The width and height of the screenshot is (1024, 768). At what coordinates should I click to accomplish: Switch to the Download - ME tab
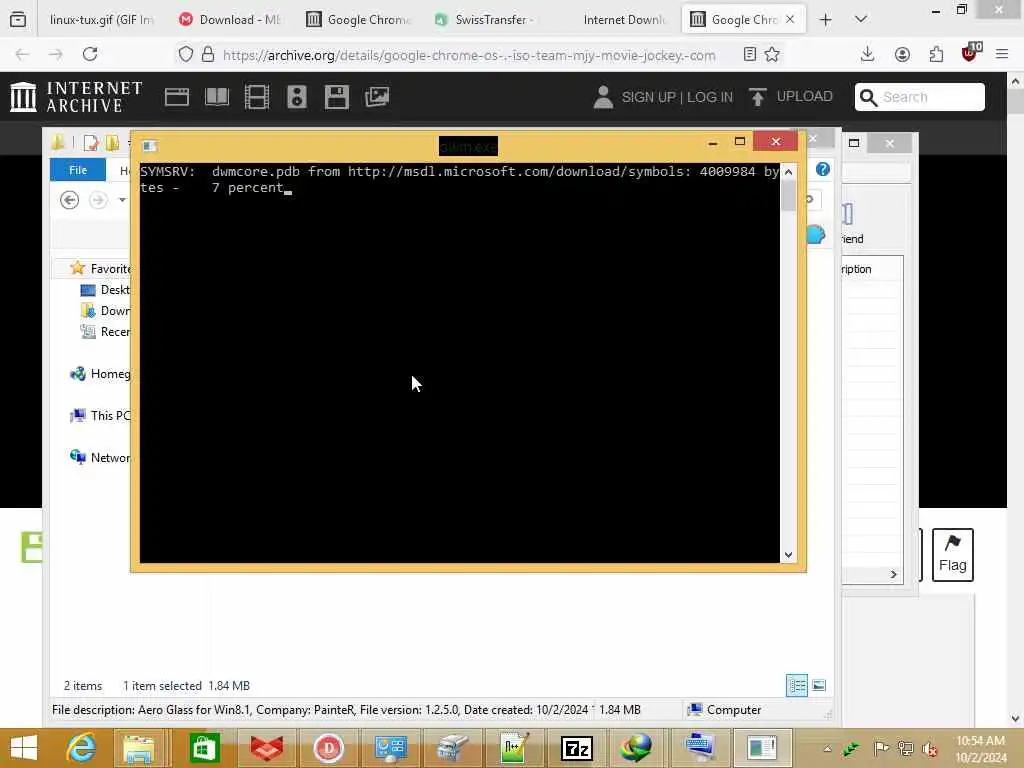pyautogui.click(x=230, y=20)
